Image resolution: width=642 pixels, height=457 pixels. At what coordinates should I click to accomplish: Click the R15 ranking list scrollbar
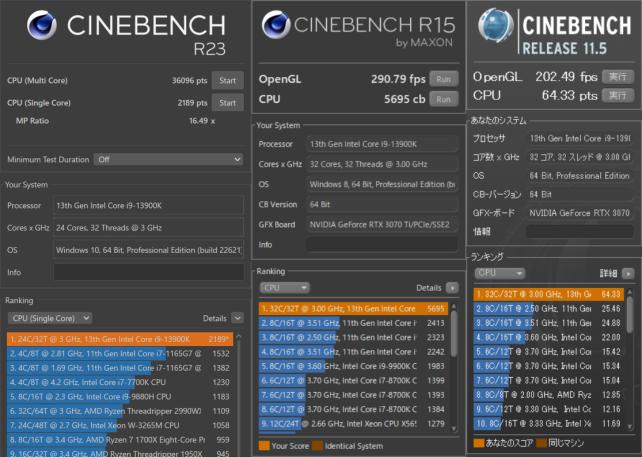(x=453, y=334)
